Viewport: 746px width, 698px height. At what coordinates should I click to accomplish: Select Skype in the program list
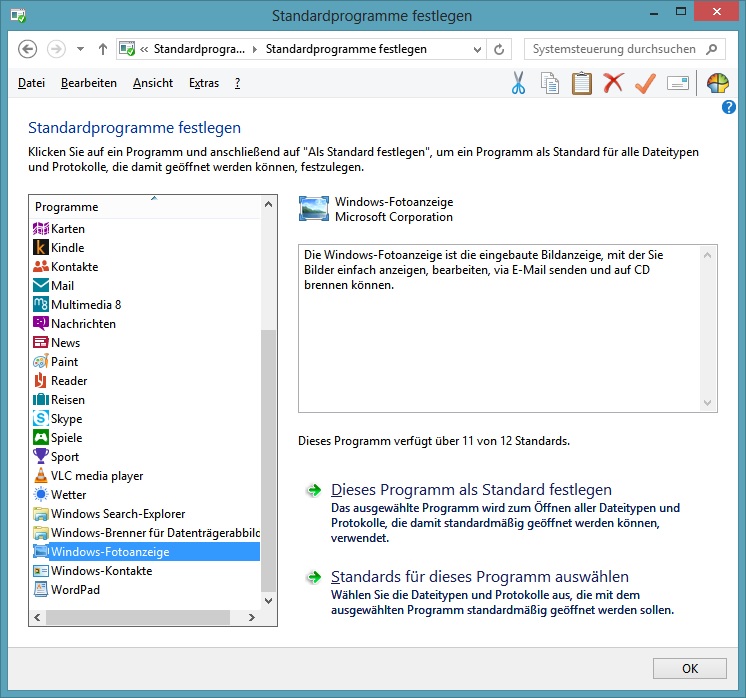point(66,419)
